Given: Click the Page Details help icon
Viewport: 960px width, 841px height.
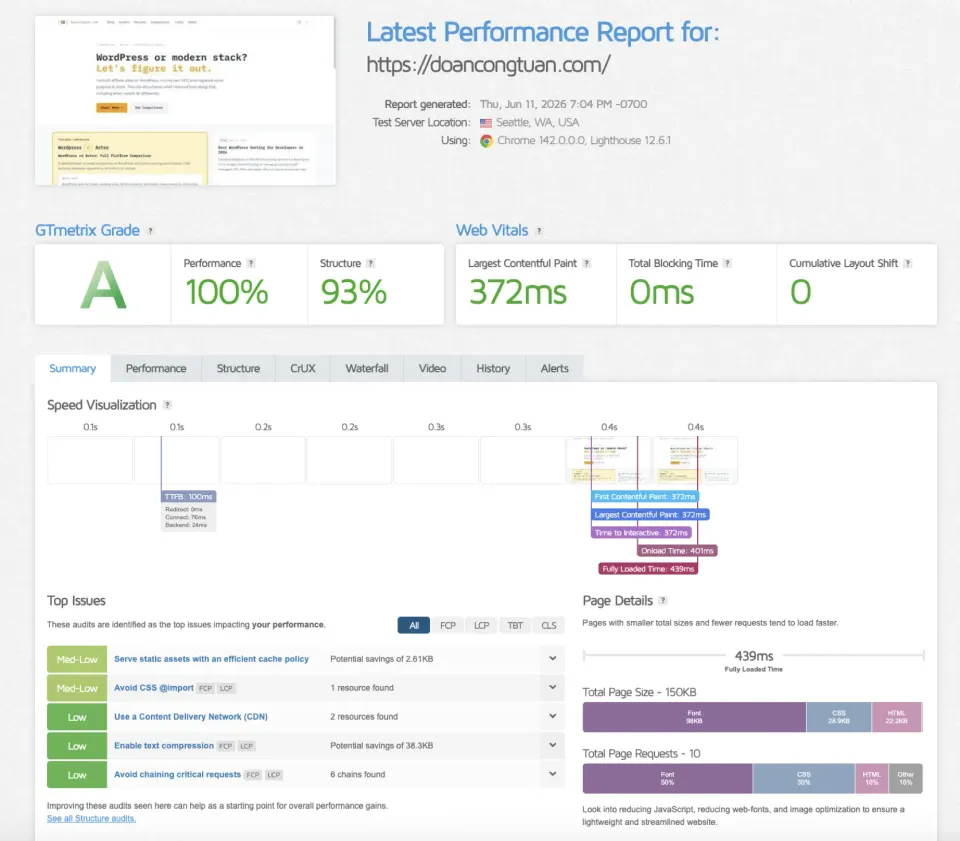Looking at the screenshot, I should coord(662,600).
